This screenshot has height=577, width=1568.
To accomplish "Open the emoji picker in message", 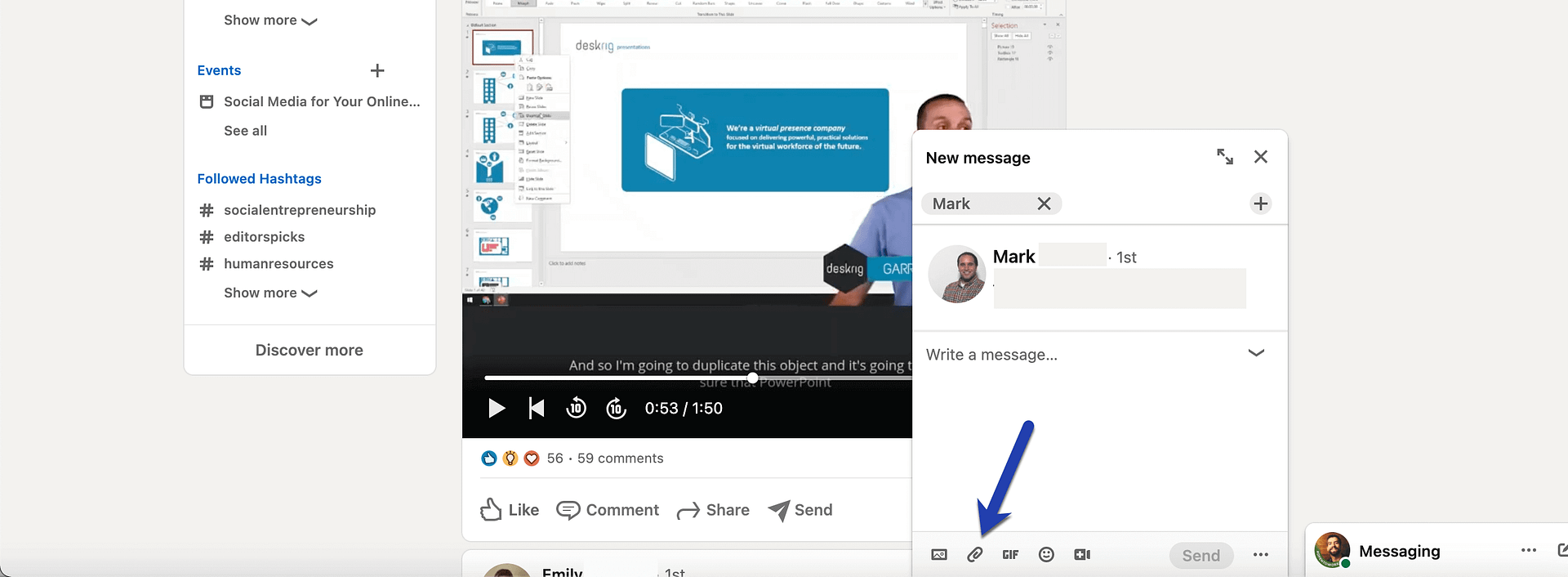I will coord(1046,555).
